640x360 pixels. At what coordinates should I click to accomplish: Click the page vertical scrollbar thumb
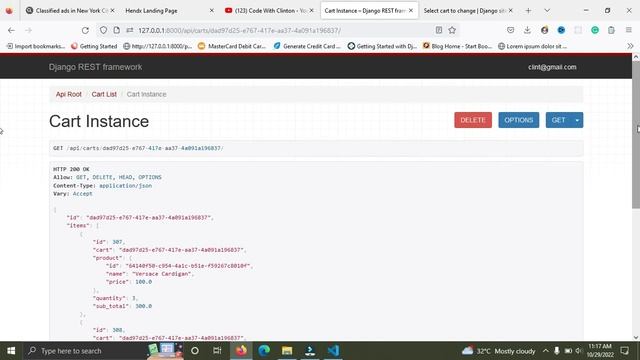point(636,134)
